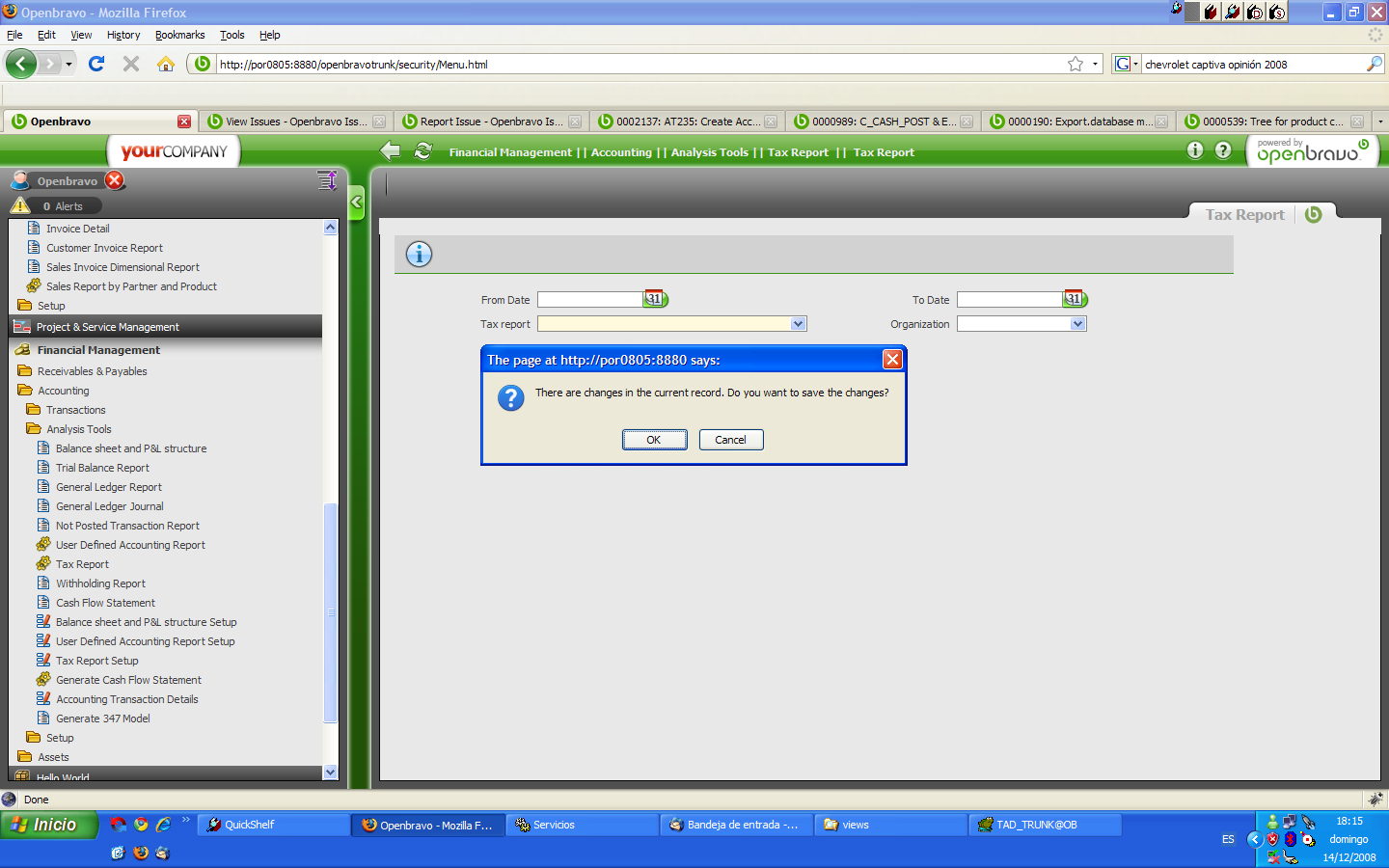The image size is (1389, 868).
Task: Open the Tax report dropdown
Action: point(798,324)
